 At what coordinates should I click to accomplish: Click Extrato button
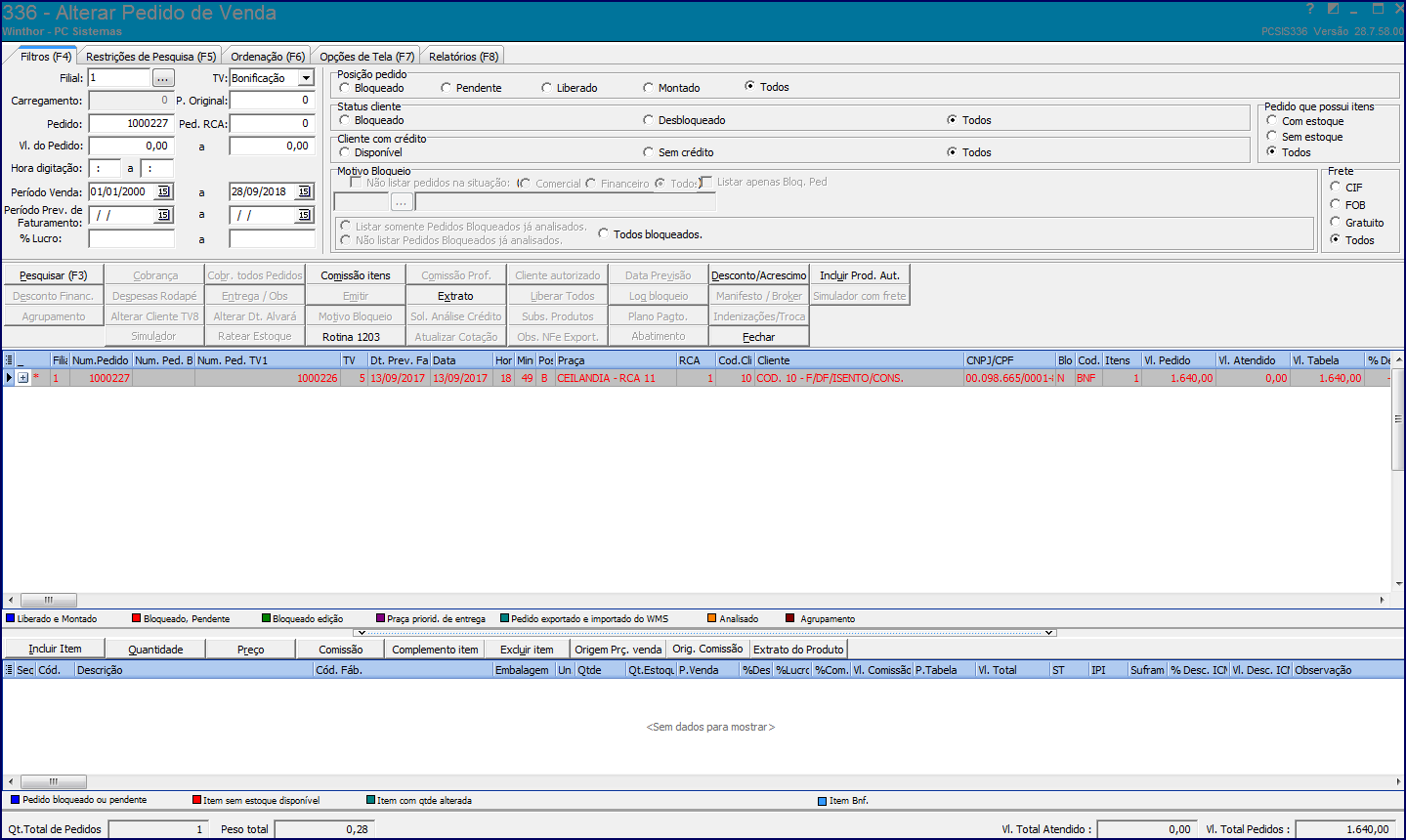(x=455, y=296)
